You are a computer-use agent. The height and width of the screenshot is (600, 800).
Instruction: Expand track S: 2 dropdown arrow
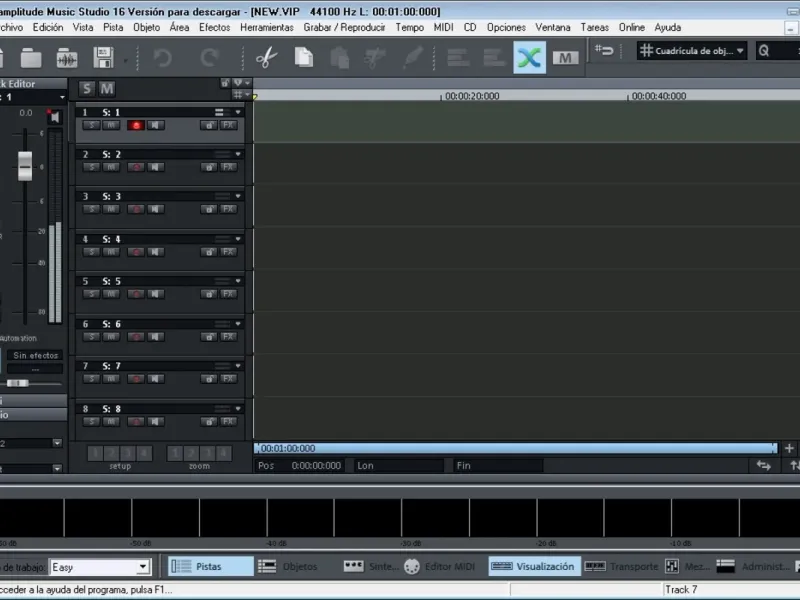238,154
